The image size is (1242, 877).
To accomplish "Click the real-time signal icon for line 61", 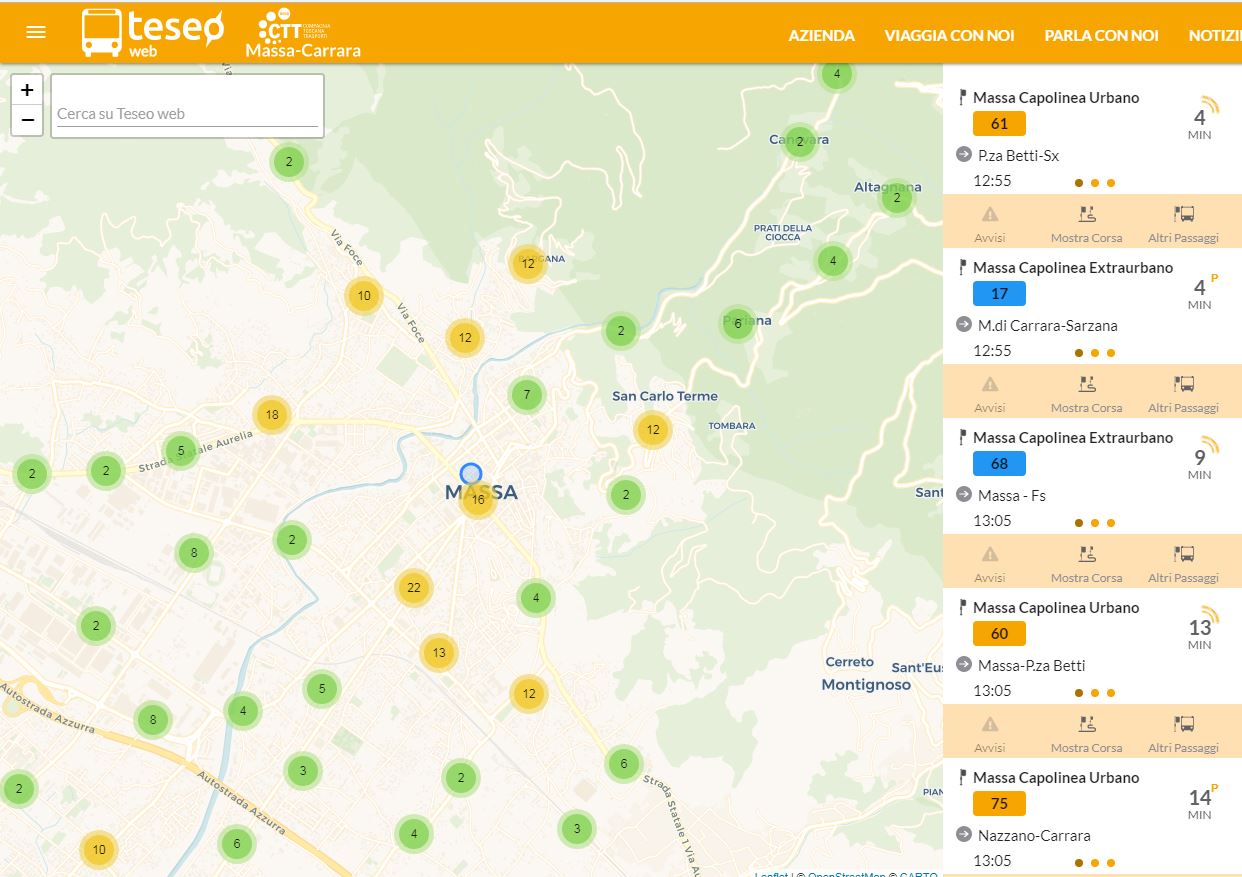I will 1211,104.
